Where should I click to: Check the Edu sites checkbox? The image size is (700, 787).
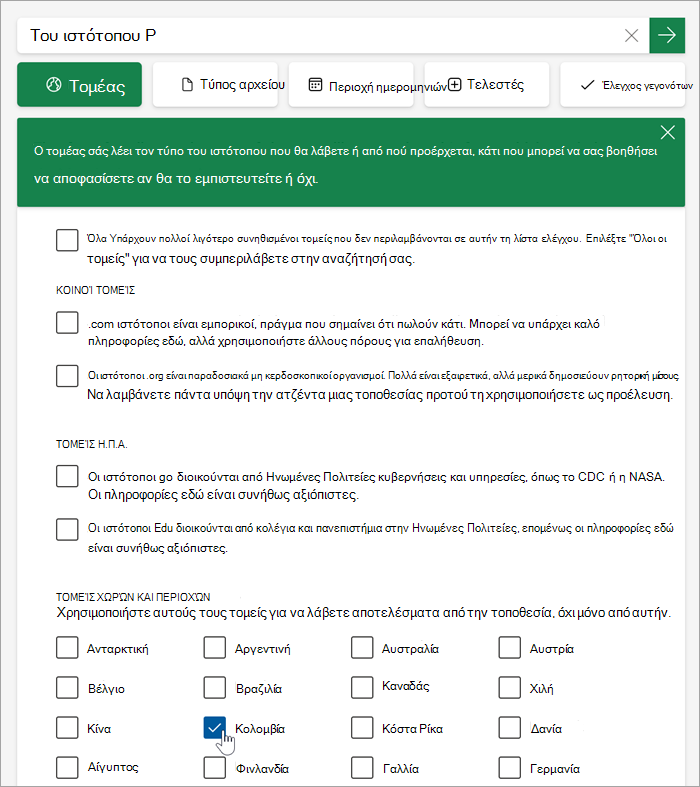[x=67, y=529]
